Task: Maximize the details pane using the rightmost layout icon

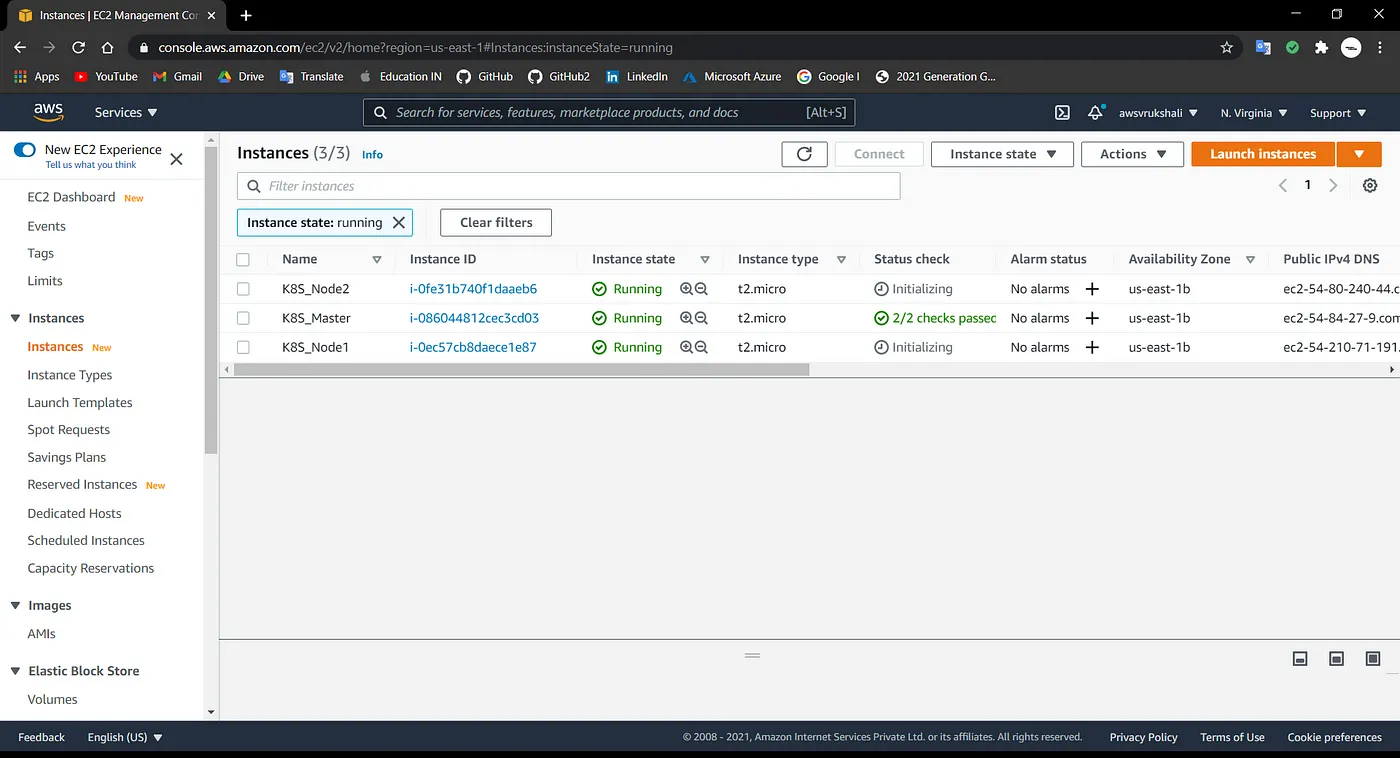Action: point(1373,659)
